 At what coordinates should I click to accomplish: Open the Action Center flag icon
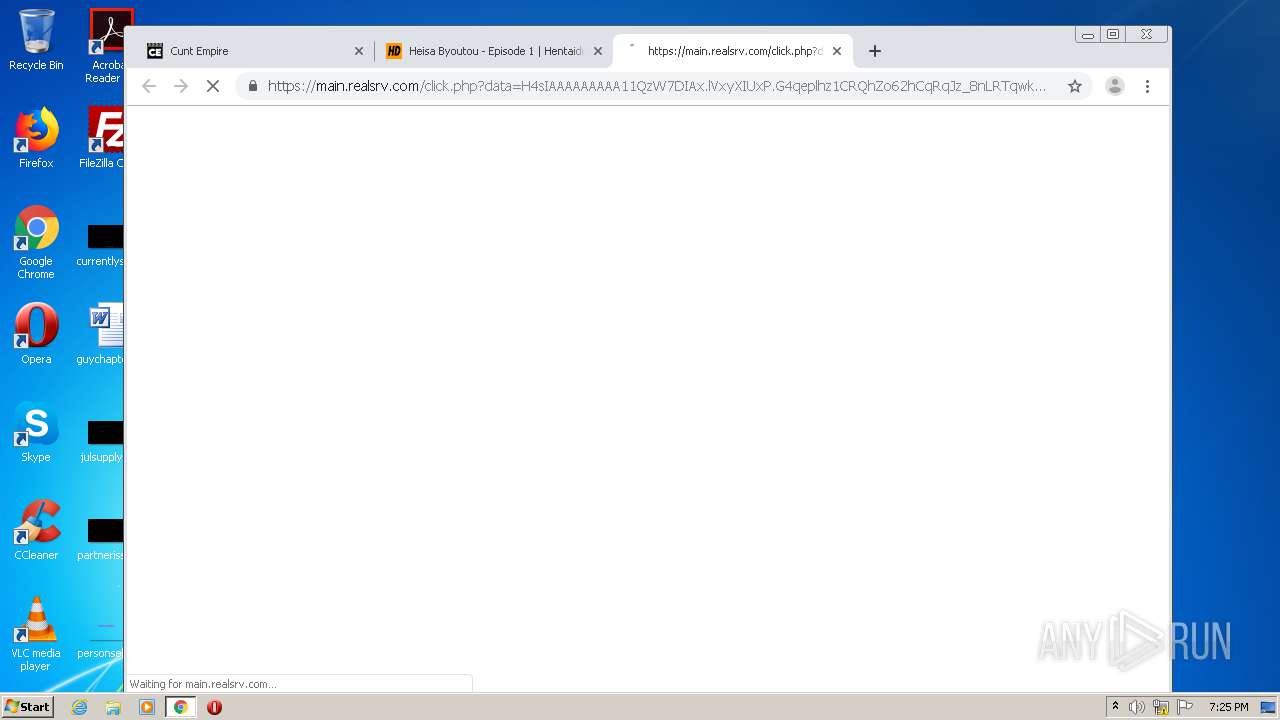pyautogui.click(x=1185, y=707)
